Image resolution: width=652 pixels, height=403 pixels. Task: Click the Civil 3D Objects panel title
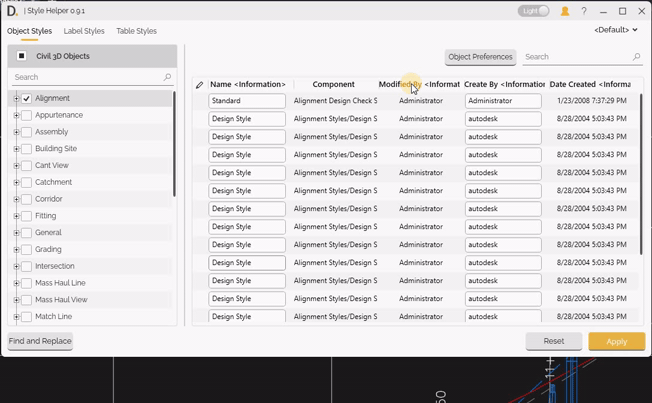pos(63,56)
